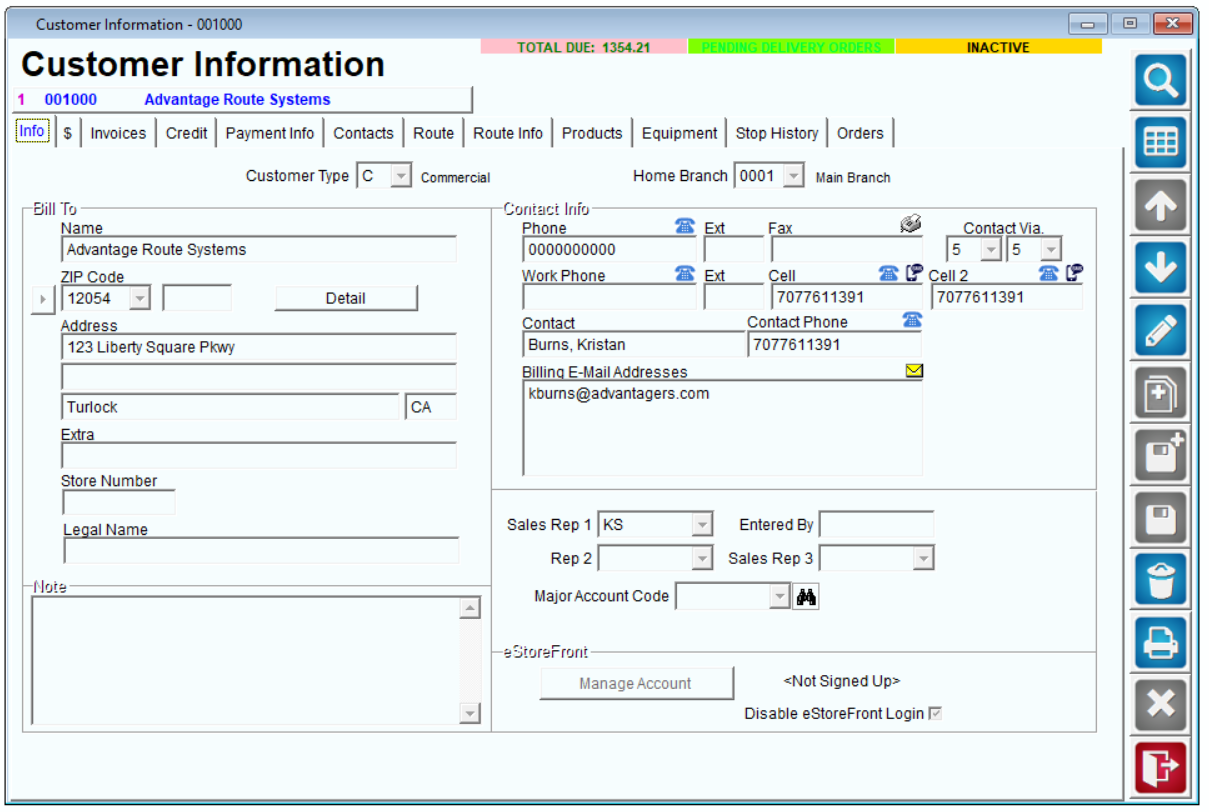This screenshot has width=1209, height=812.
Task: Click telephone icon above Phone field
Action: pyautogui.click(x=685, y=226)
